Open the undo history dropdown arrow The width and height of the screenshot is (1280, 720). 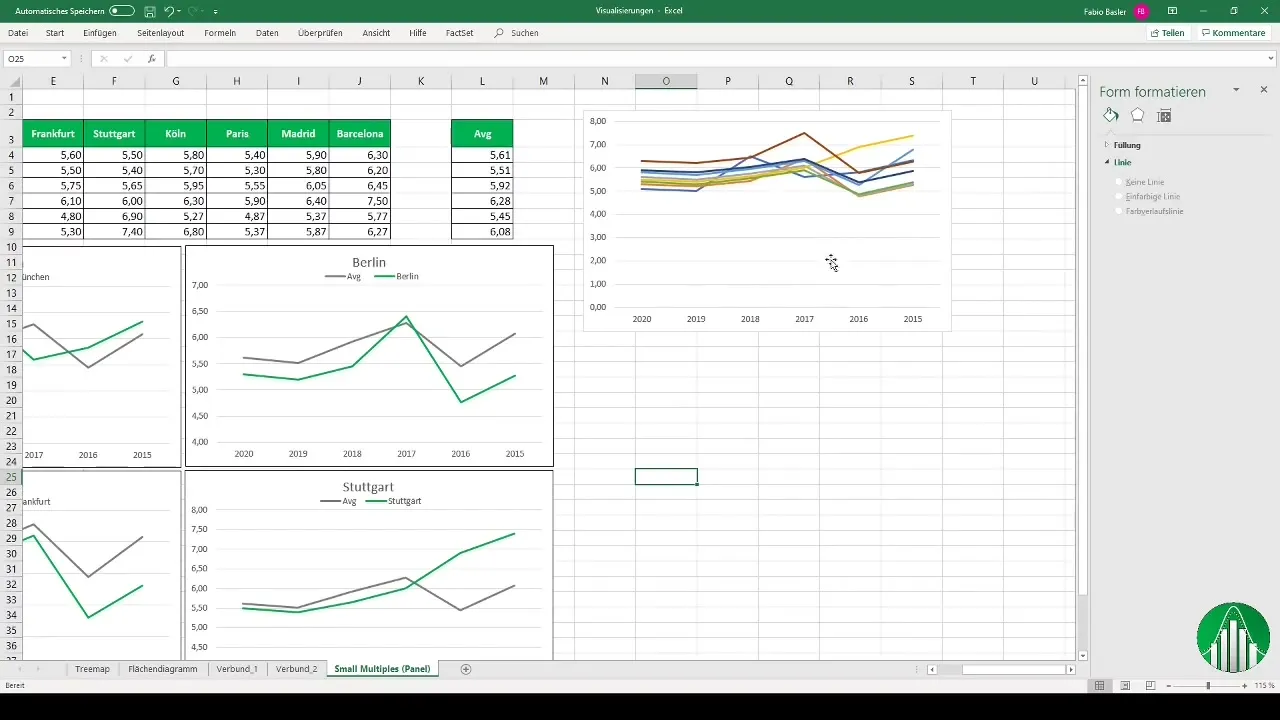[180, 11]
